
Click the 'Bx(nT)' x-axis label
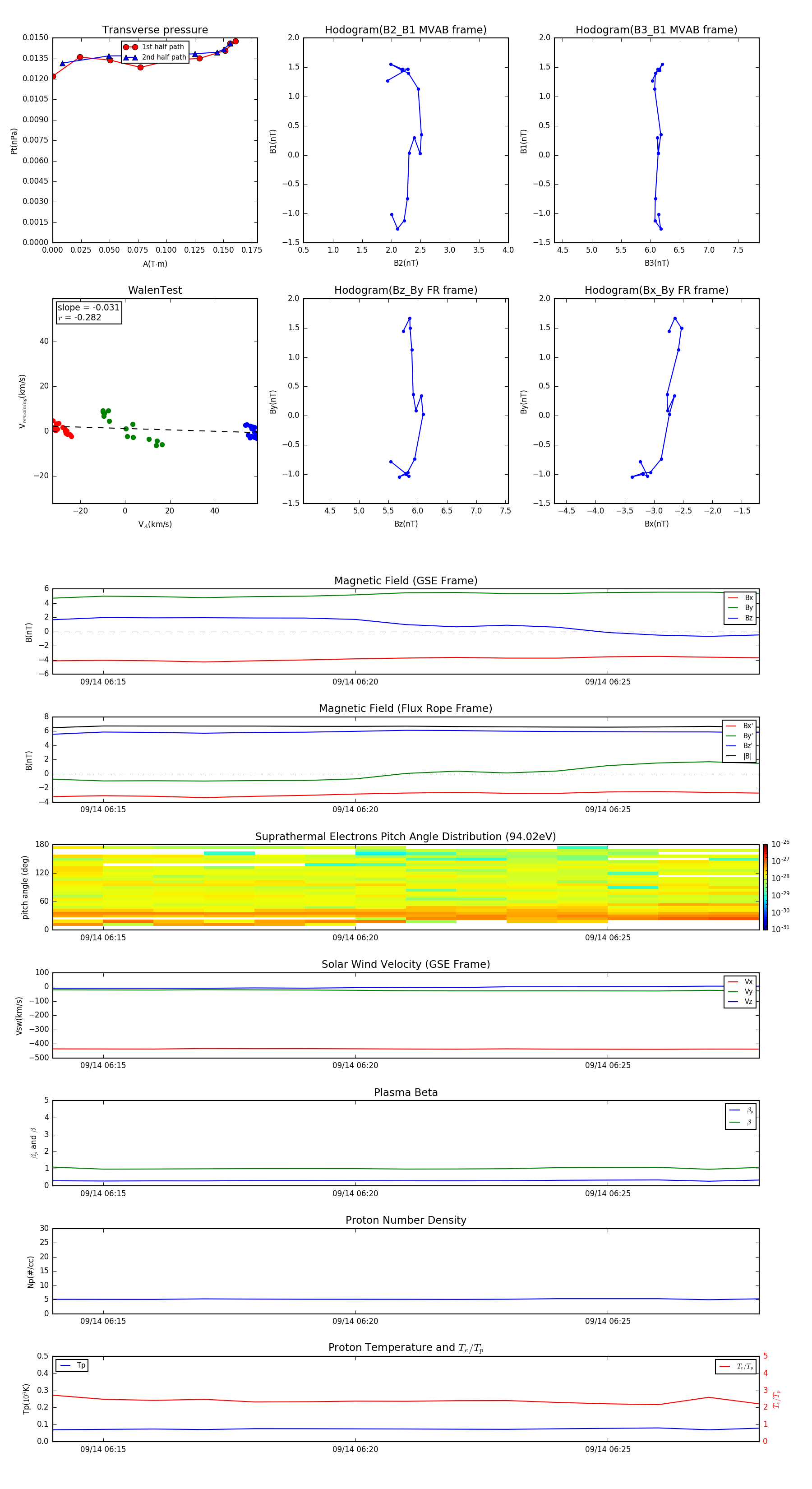click(x=656, y=524)
